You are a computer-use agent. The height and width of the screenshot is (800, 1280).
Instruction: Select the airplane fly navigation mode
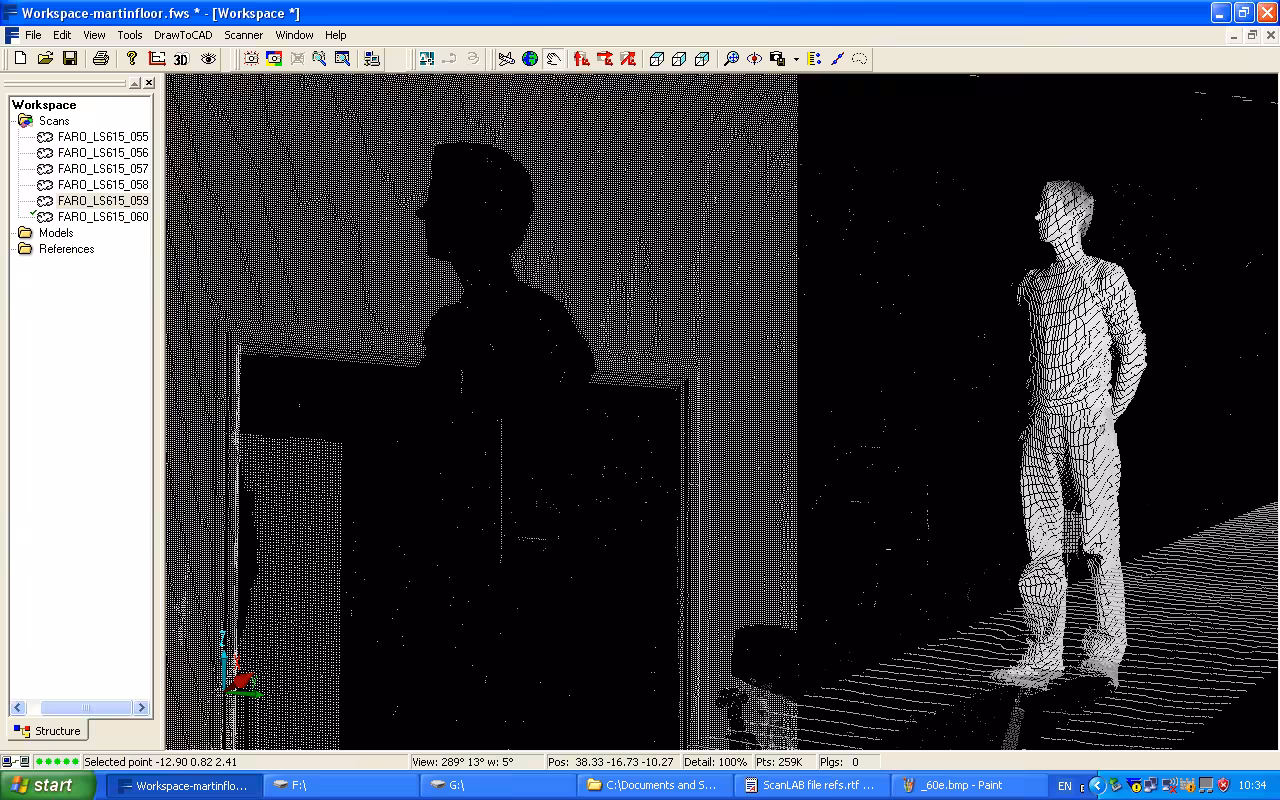[507, 59]
